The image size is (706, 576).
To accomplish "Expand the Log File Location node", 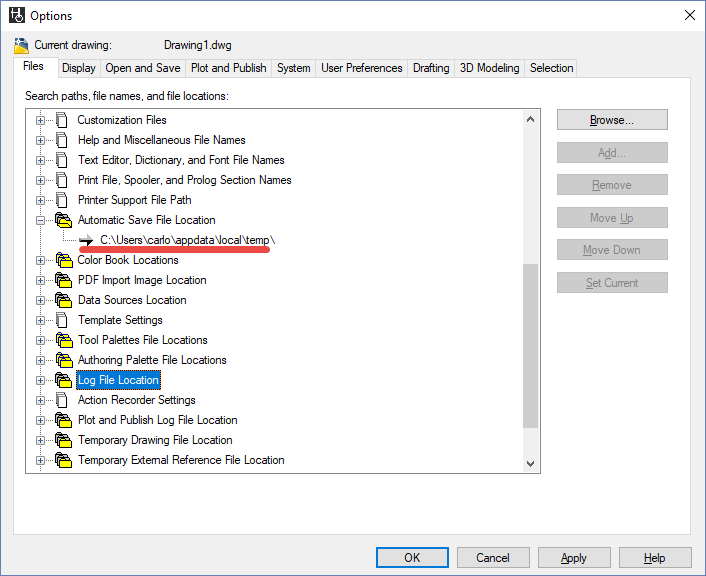I will [40, 380].
